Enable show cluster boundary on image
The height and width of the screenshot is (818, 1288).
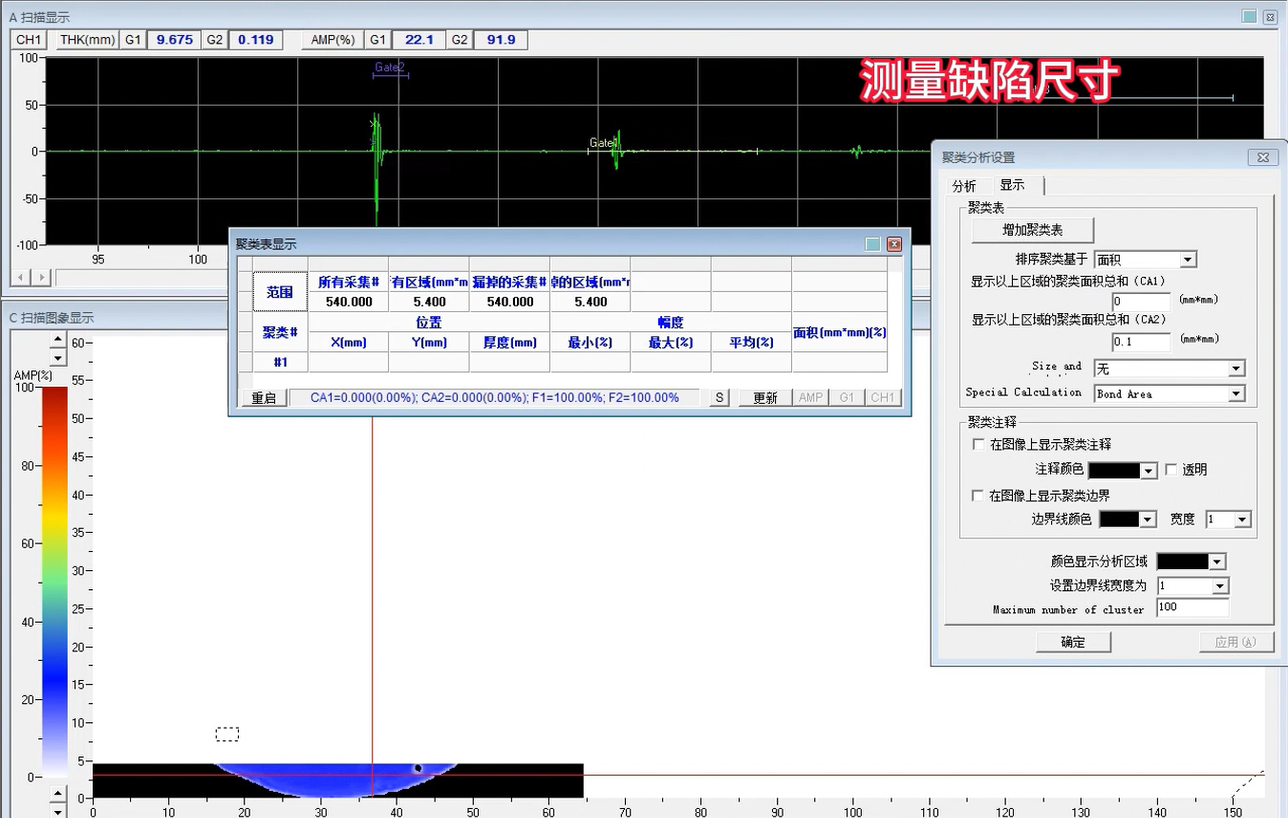tap(978, 495)
